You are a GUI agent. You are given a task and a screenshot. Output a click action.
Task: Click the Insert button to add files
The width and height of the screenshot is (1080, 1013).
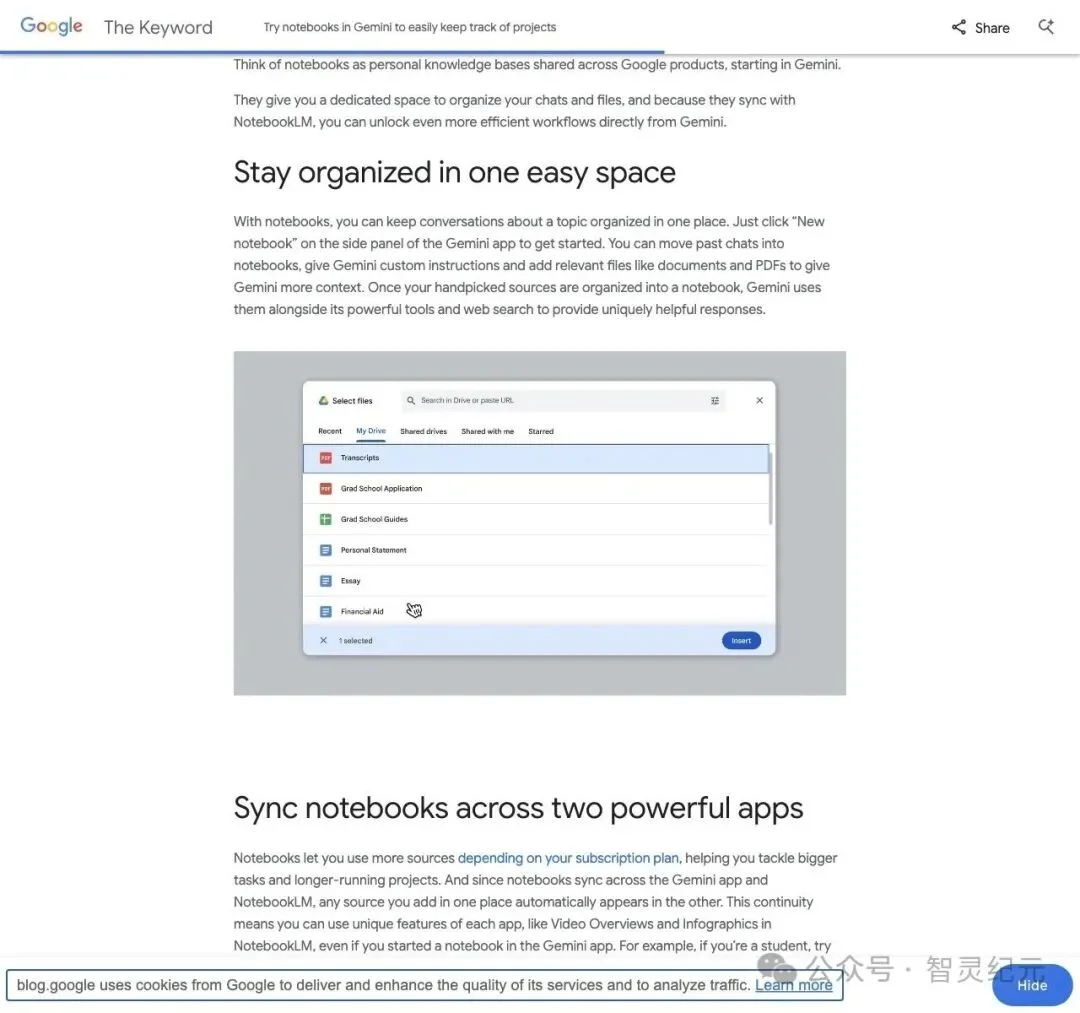pos(741,640)
